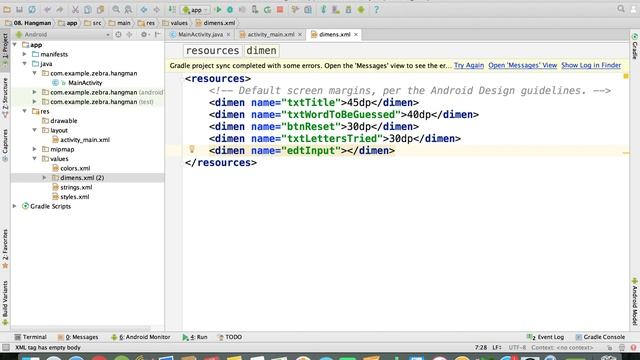The width and height of the screenshot is (640, 360).
Task: Select colors.xml in project tree
Action: point(75,168)
